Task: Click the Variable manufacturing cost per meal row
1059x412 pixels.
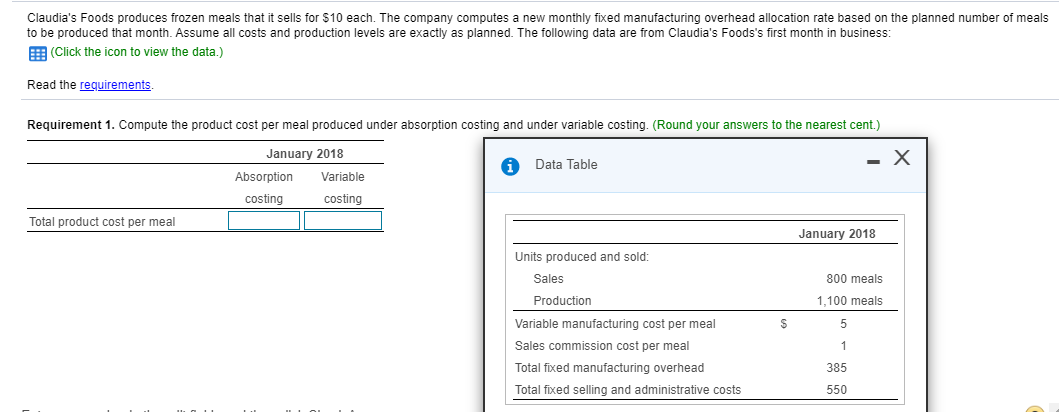Action: [614, 323]
